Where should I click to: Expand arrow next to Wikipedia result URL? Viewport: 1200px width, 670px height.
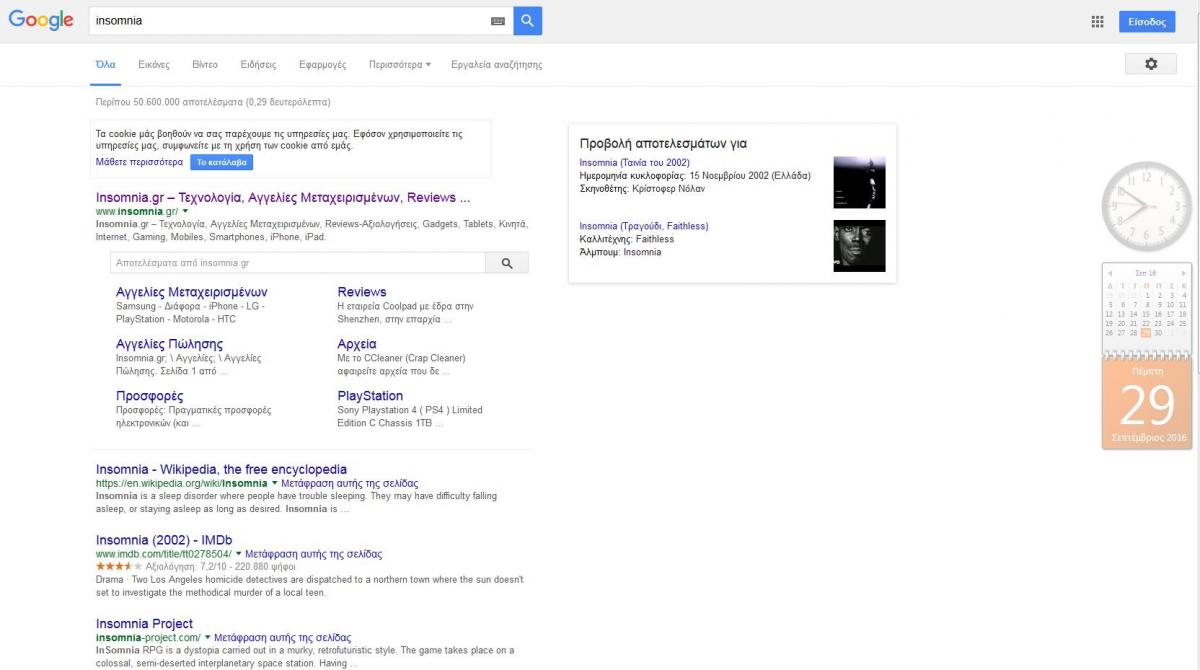(275, 483)
